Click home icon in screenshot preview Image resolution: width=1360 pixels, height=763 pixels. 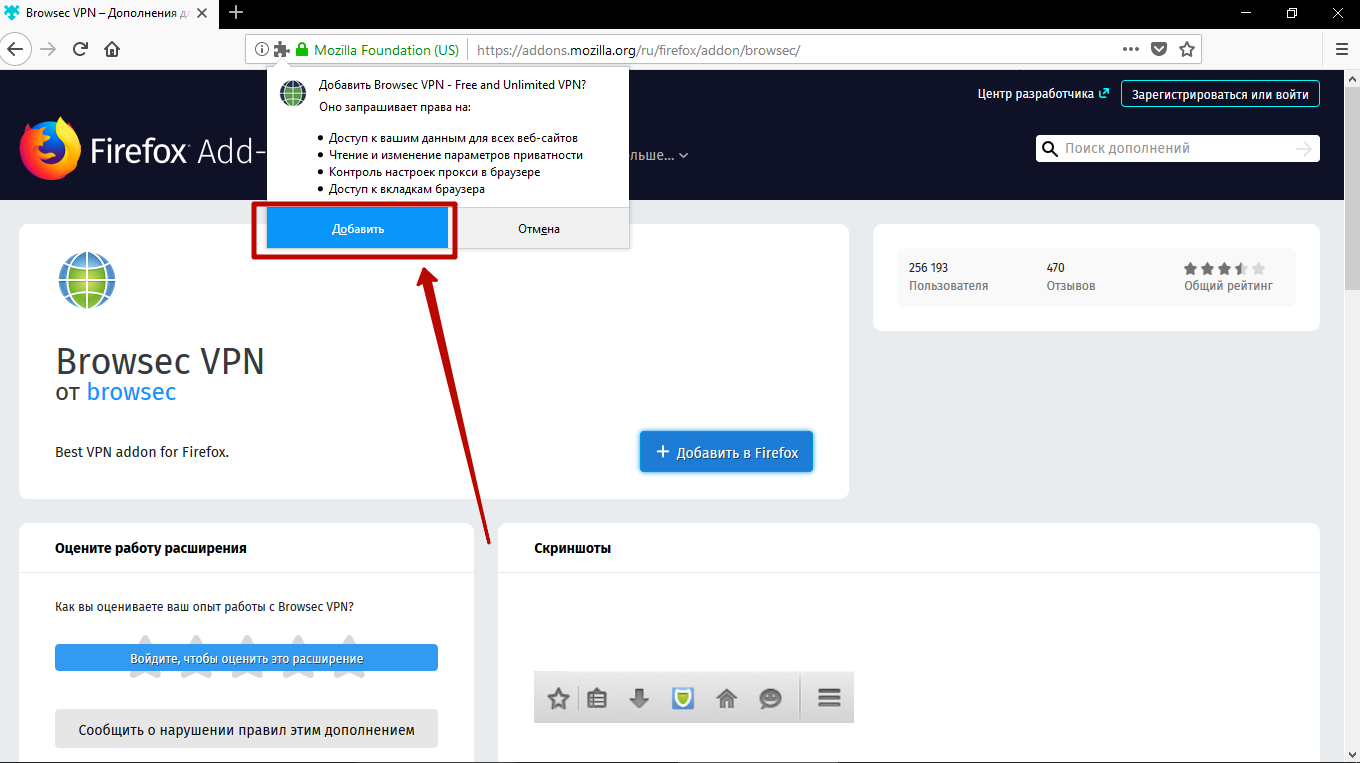(727, 698)
